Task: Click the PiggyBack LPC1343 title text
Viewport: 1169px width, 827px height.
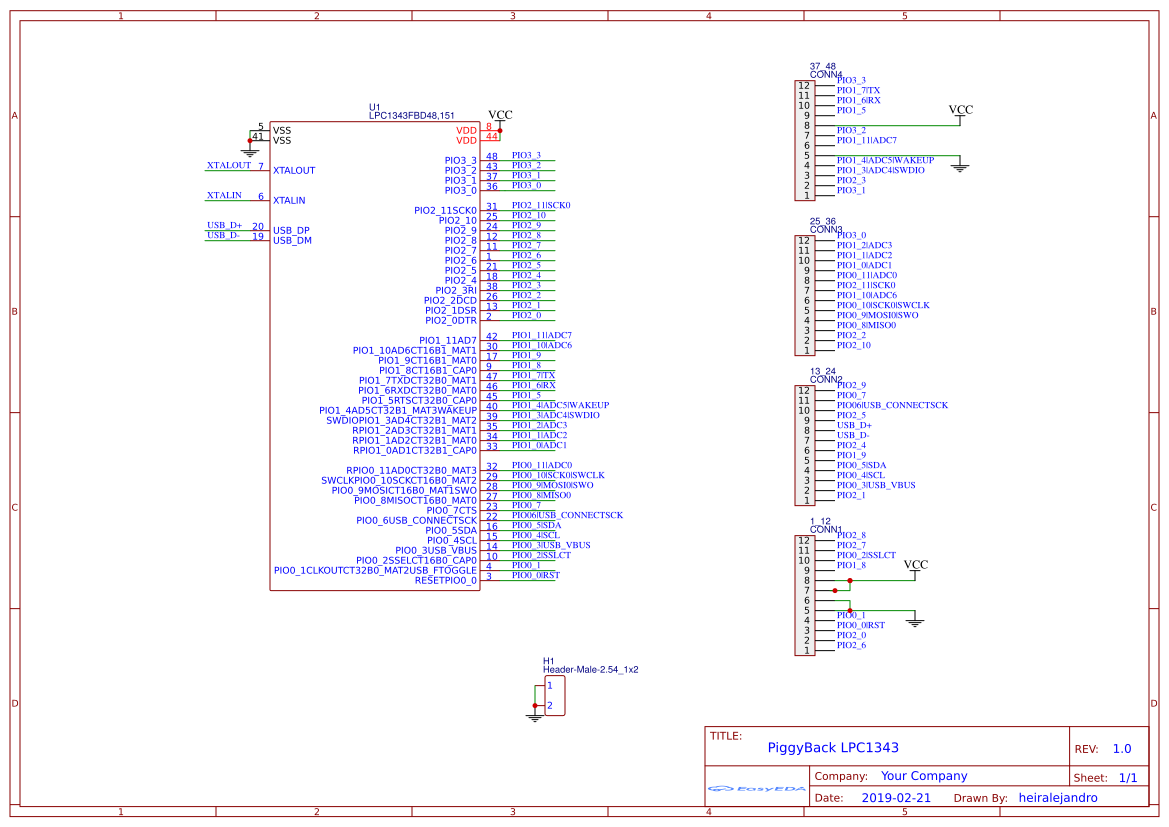Action: coord(832,748)
